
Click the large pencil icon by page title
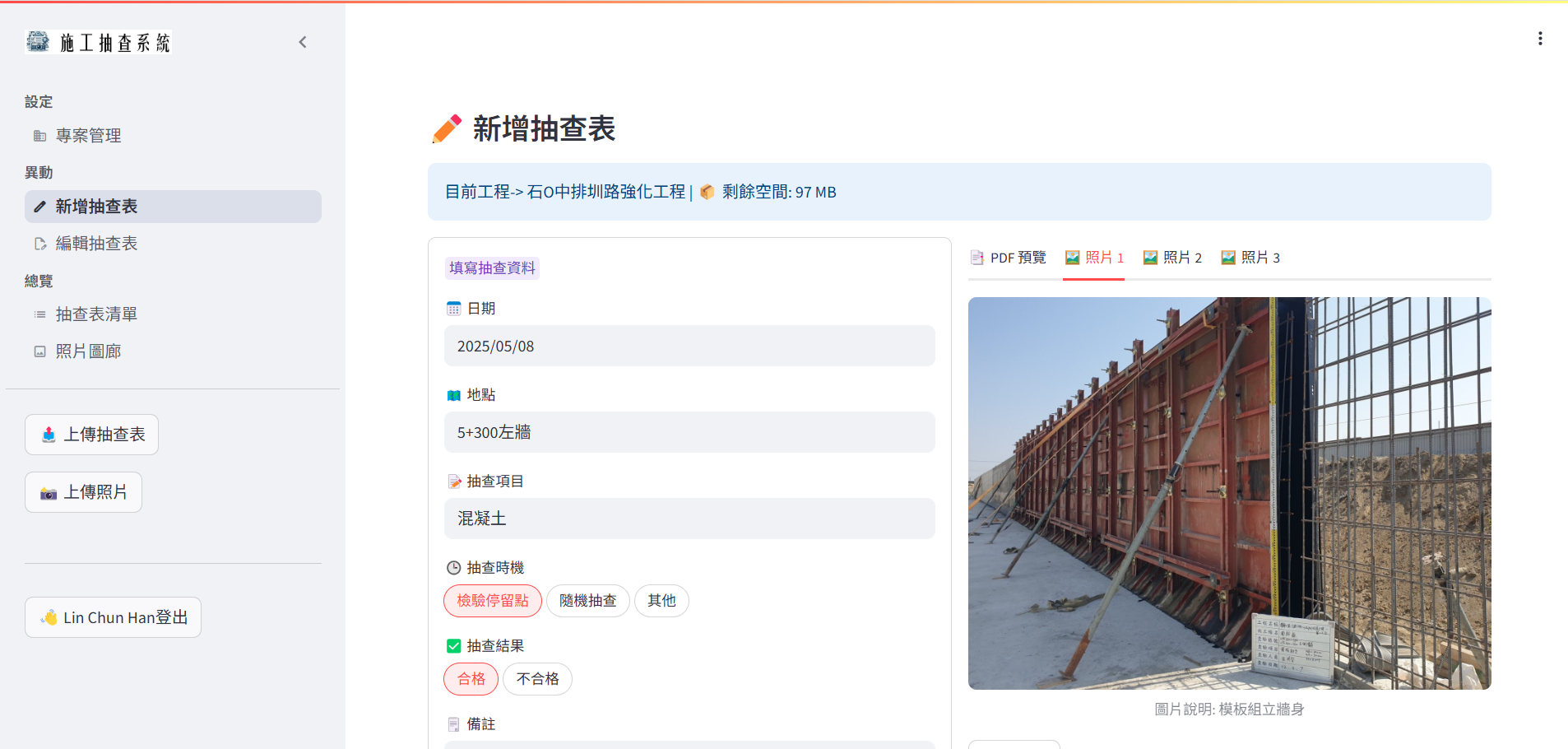[447, 129]
